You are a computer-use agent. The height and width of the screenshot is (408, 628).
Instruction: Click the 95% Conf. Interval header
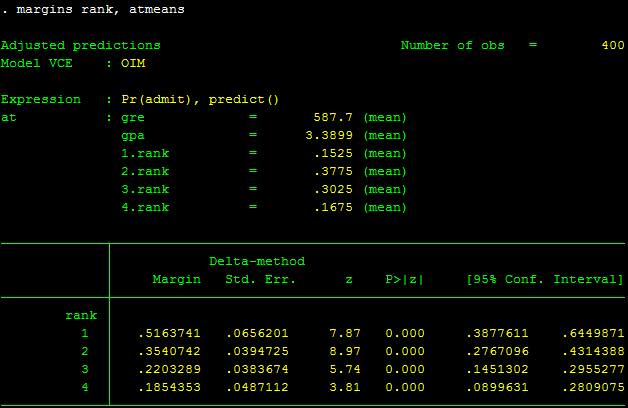(x=545, y=280)
